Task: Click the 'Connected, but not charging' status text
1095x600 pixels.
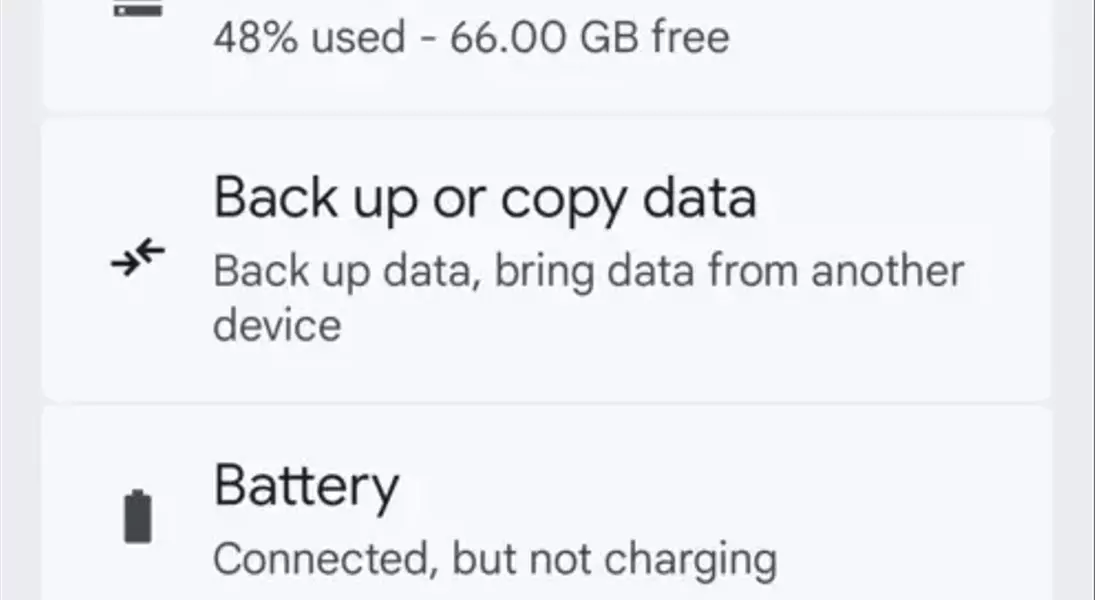Action: [494, 559]
